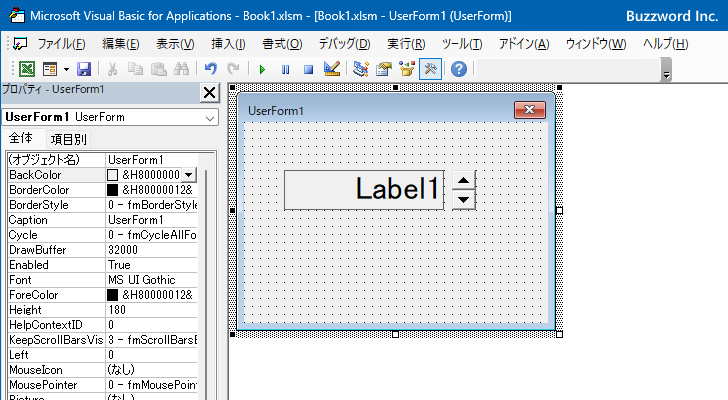Click the BorderColor black color swatch
The width and height of the screenshot is (728, 400).
[112, 190]
